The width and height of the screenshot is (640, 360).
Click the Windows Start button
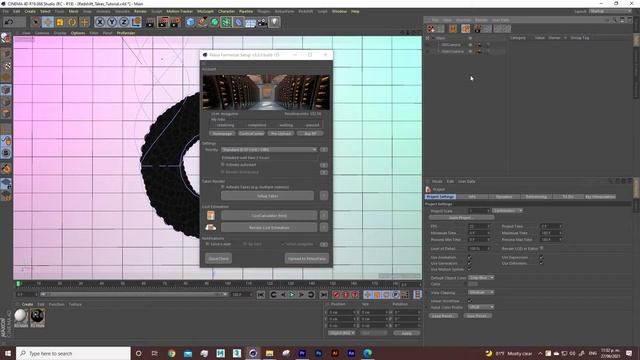[7, 353]
